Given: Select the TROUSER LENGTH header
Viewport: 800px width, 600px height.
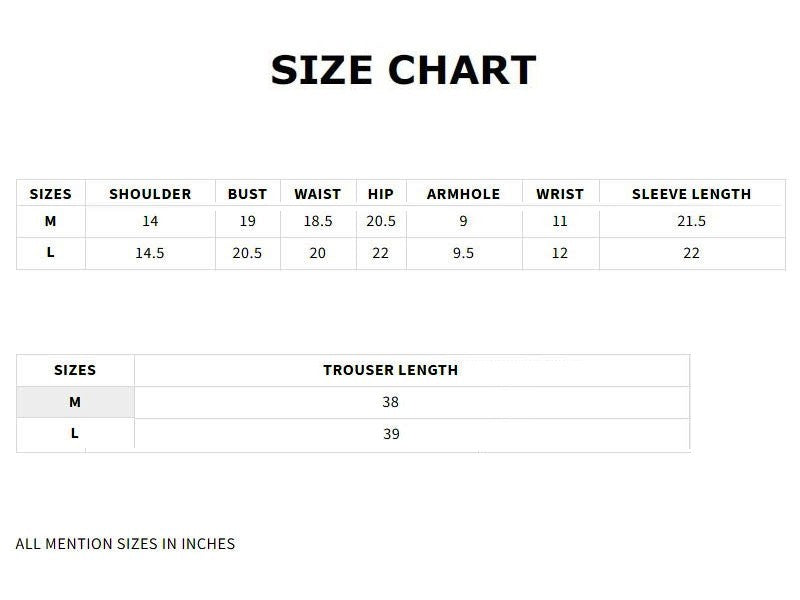Looking at the screenshot, I should coord(390,370).
